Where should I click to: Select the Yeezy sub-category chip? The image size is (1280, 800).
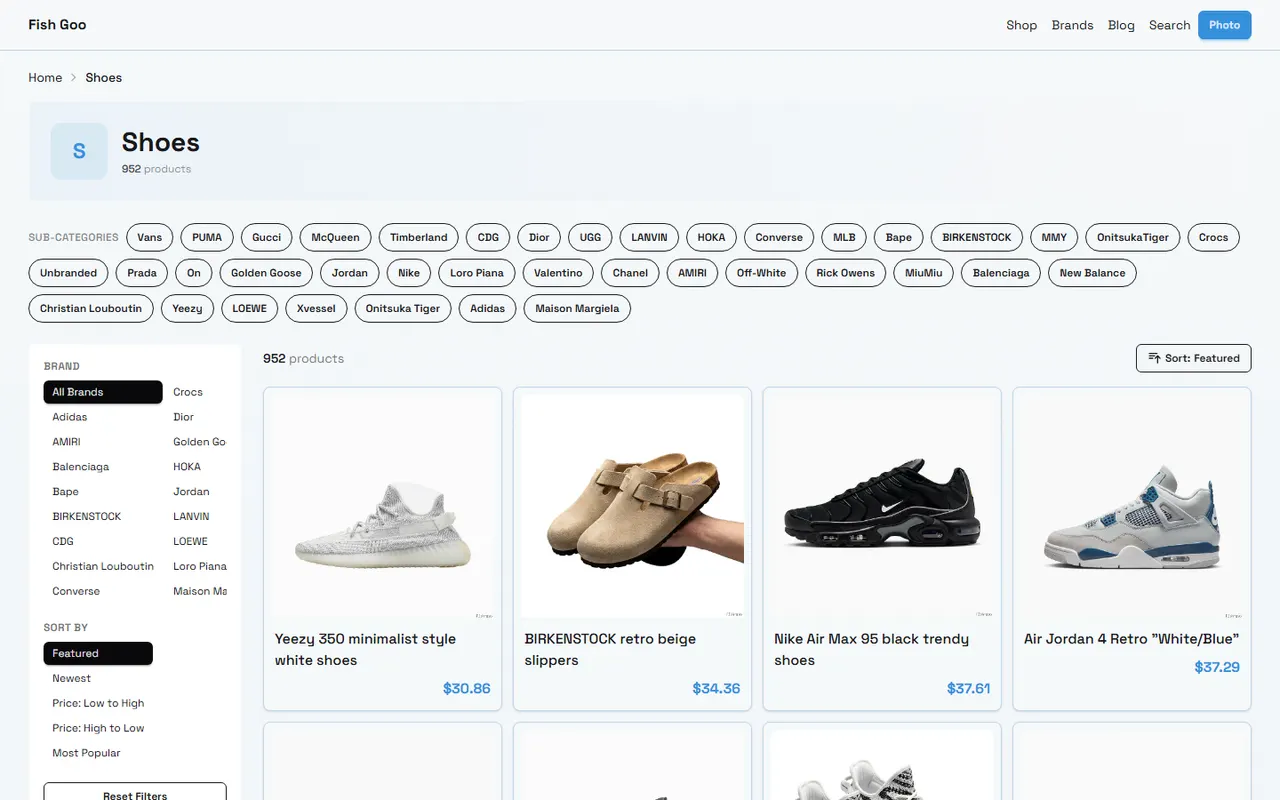coord(187,308)
